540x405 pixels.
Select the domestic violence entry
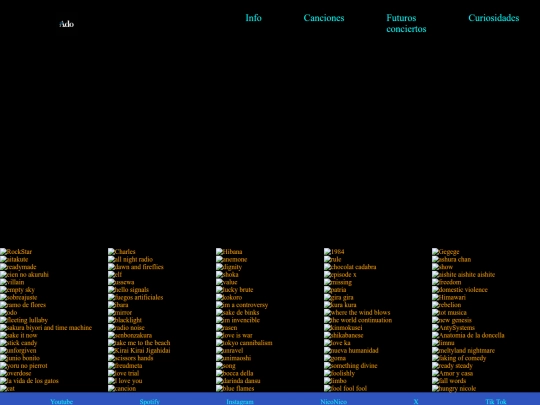460,290
